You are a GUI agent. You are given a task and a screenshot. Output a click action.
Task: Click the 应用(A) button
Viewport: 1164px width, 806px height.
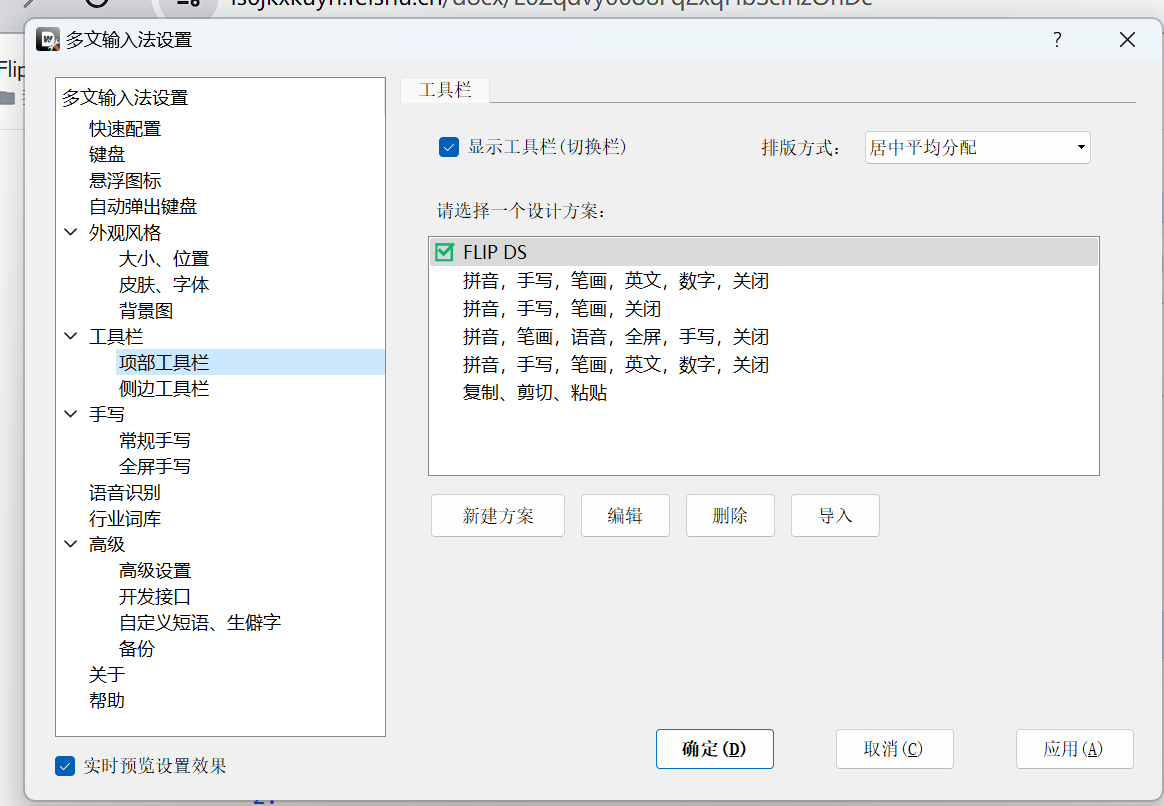(x=1073, y=749)
